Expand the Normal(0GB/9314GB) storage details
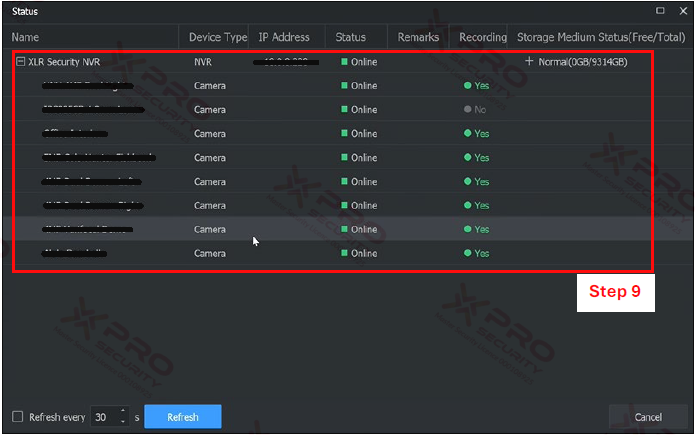The image size is (695, 435). [x=529, y=61]
